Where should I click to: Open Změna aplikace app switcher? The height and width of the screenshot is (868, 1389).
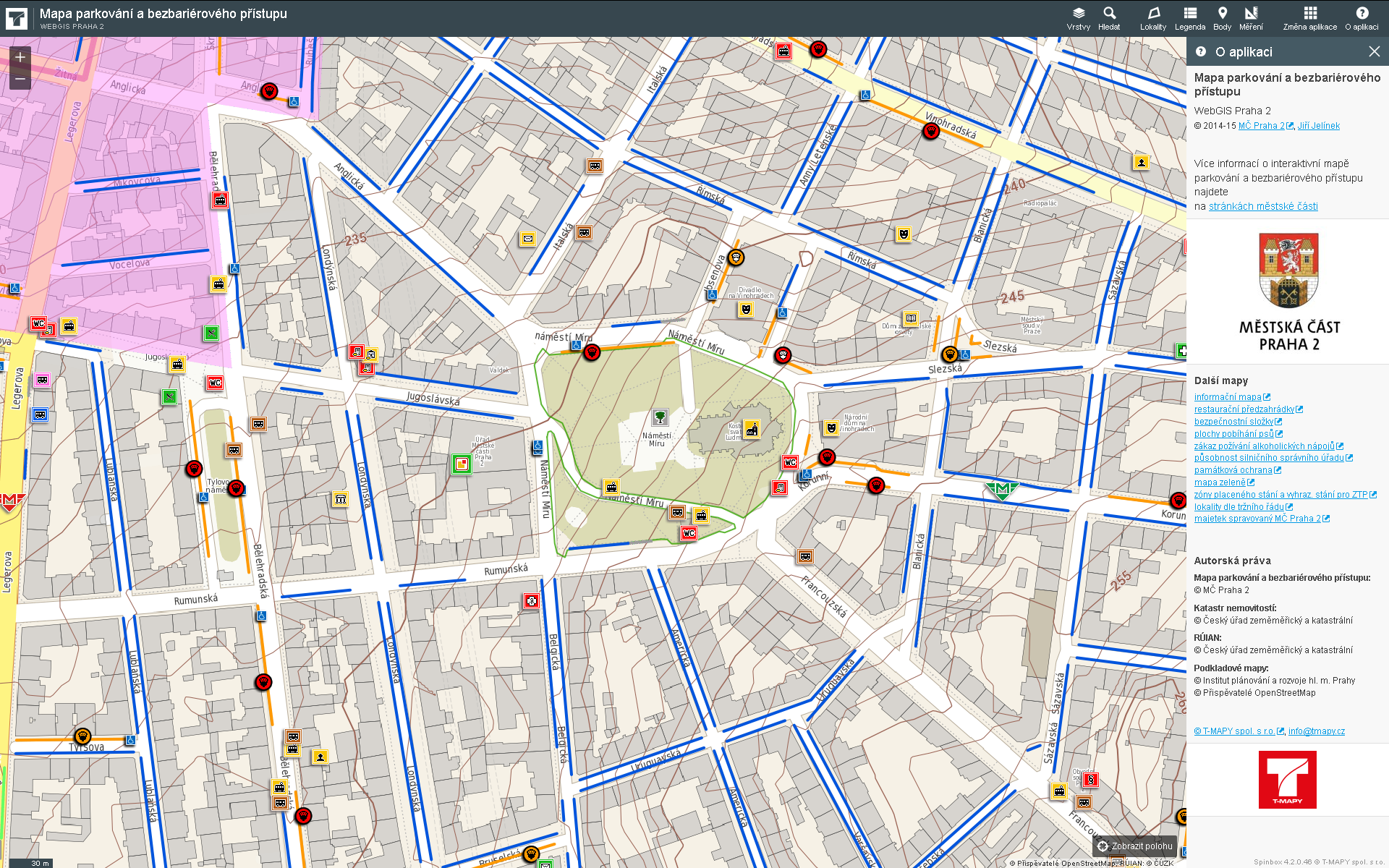coord(1310,19)
